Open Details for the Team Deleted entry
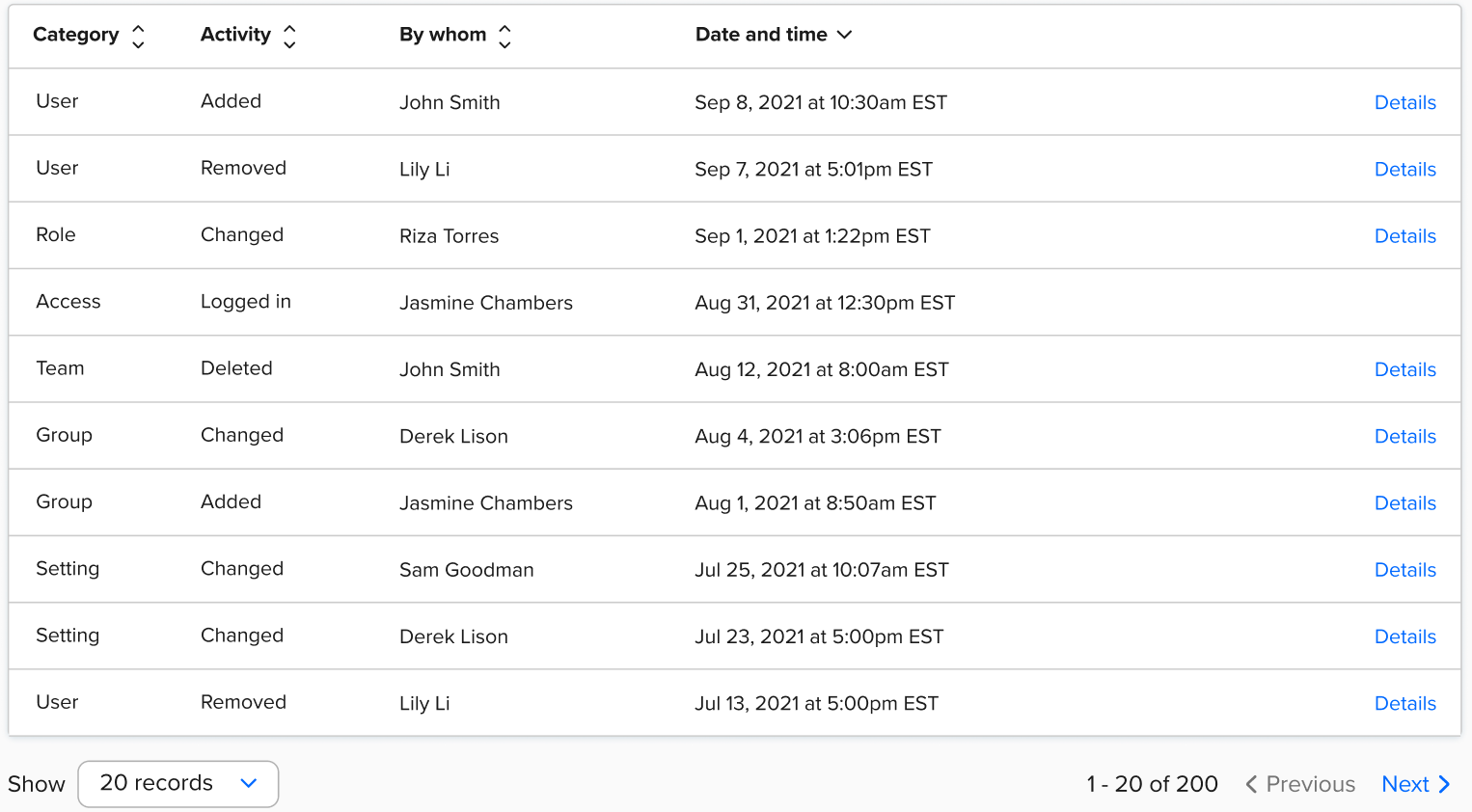This screenshot has height=812, width=1472. (1405, 369)
